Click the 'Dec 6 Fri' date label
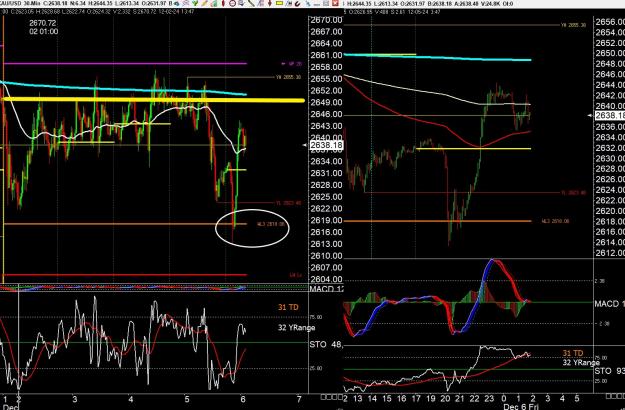 (x=521, y=406)
